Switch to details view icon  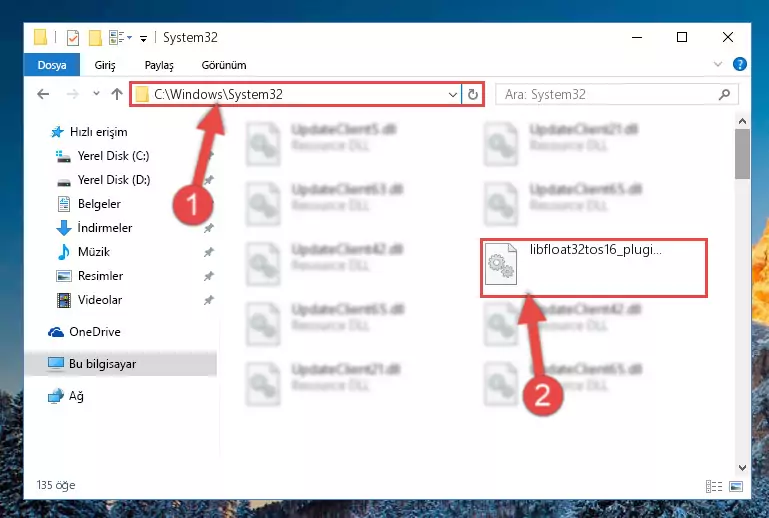[714, 486]
